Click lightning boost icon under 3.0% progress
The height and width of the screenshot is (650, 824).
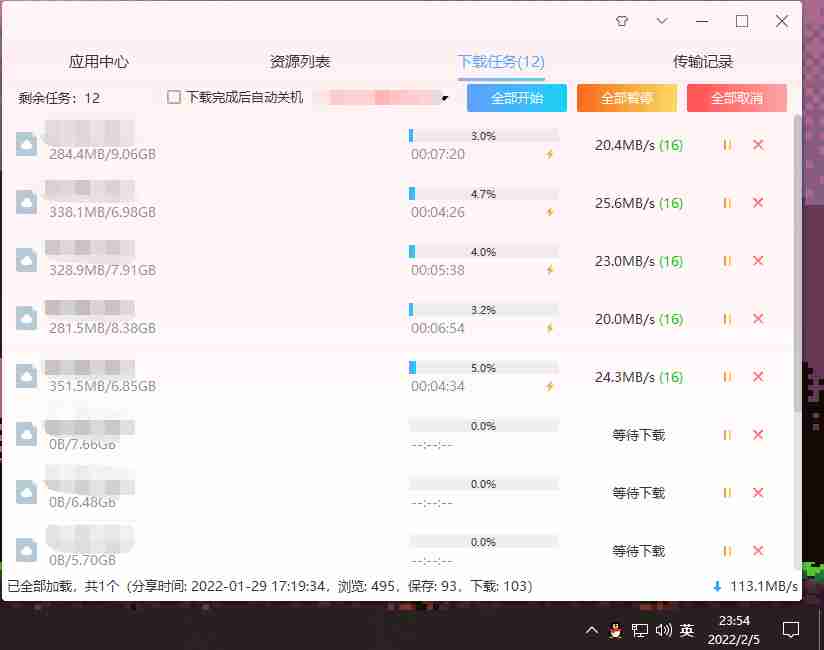pyautogui.click(x=550, y=154)
